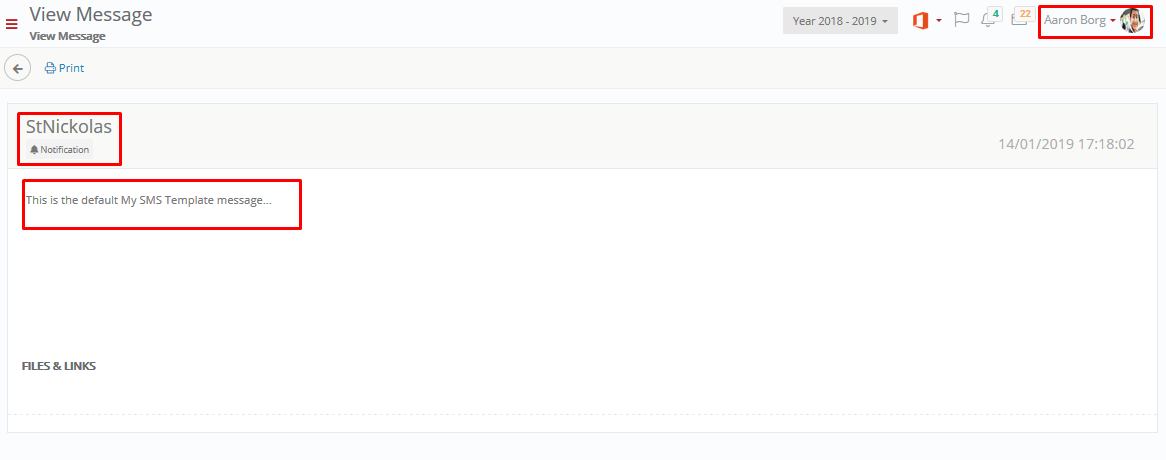Open the bell notifications icon

(x=987, y=20)
